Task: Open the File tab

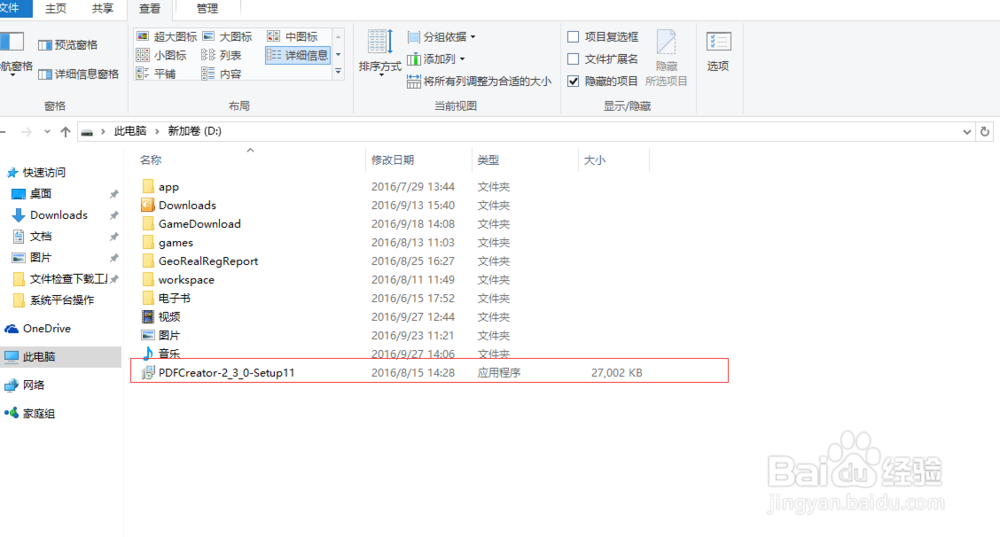Action: click(10, 8)
